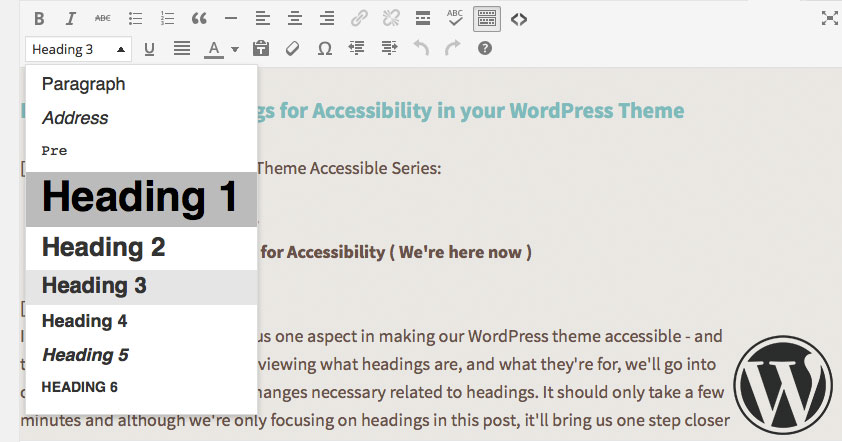This screenshot has width=842, height=442.
Task: Align text left
Action: click(263, 19)
